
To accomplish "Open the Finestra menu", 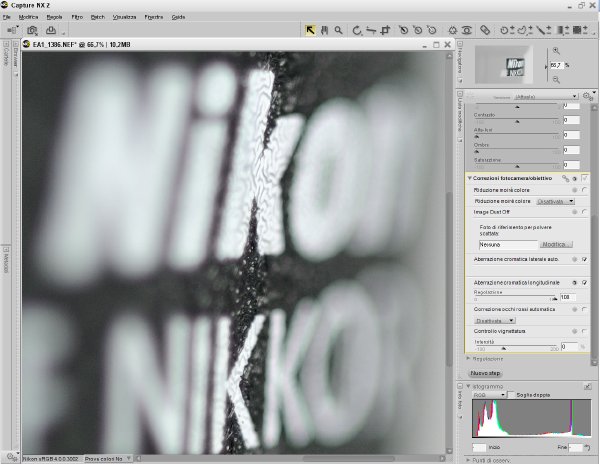I will click(154, 17).
